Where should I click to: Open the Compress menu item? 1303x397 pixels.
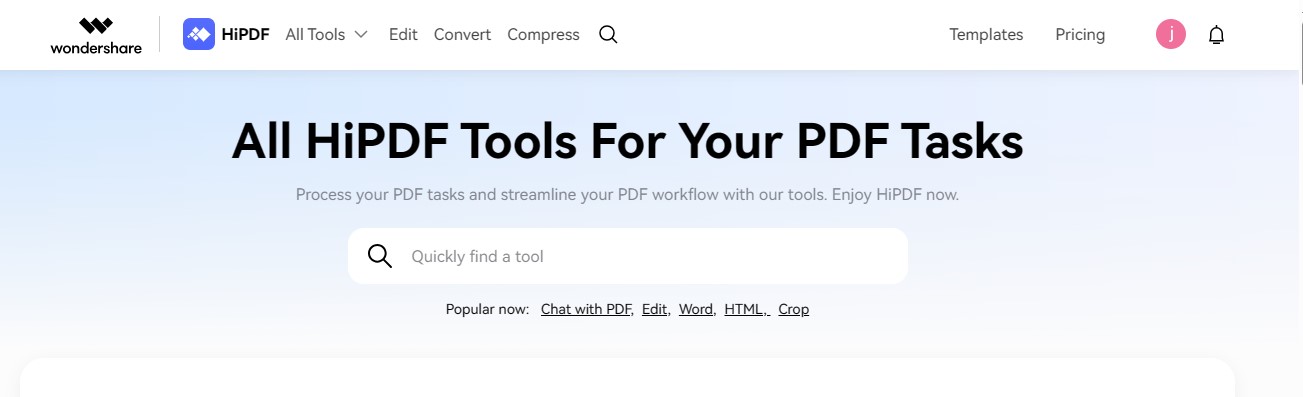point(543,34)
